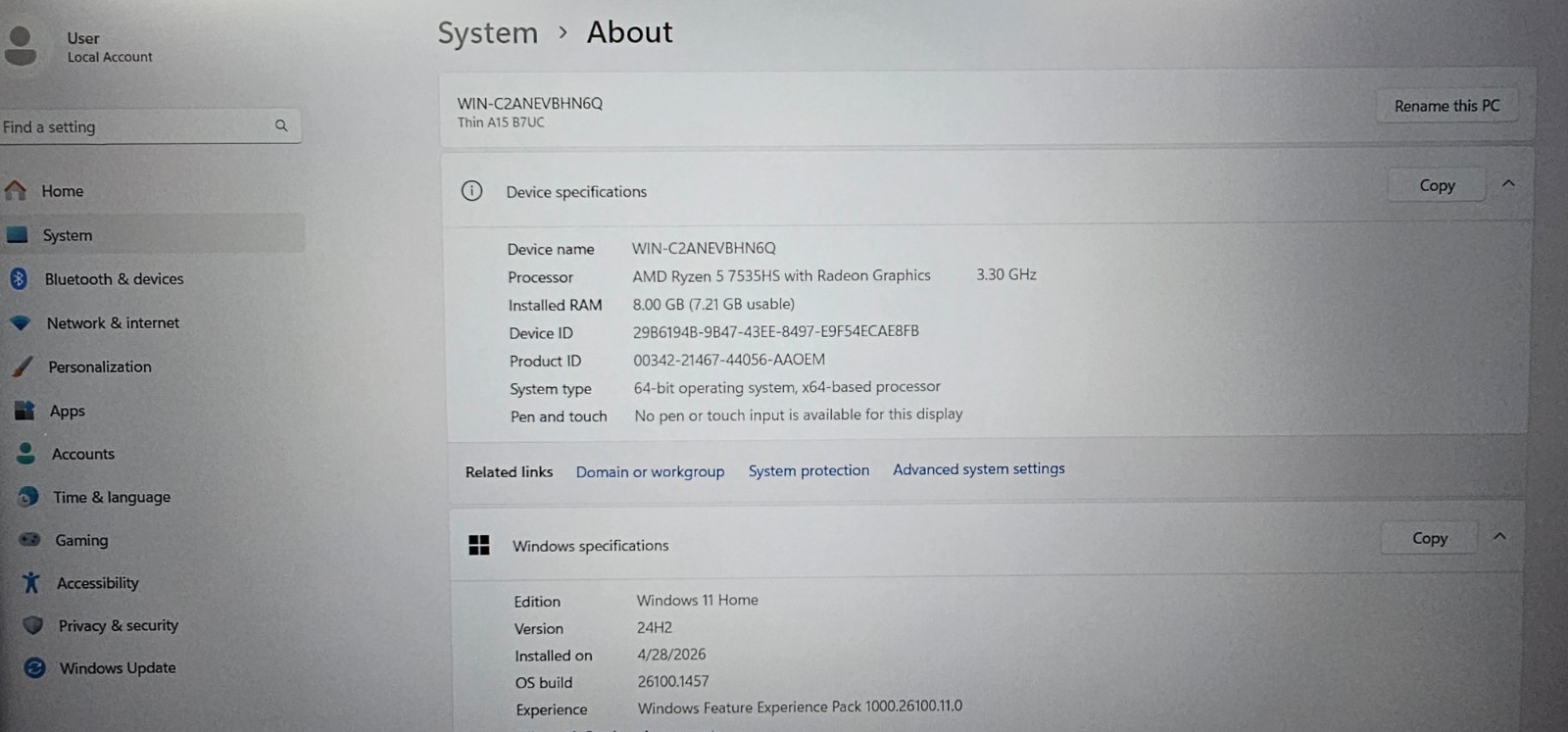1568x732 pixels.
Task: Click the Windows Update refresh icon
Action: click(x=35, y=668)
